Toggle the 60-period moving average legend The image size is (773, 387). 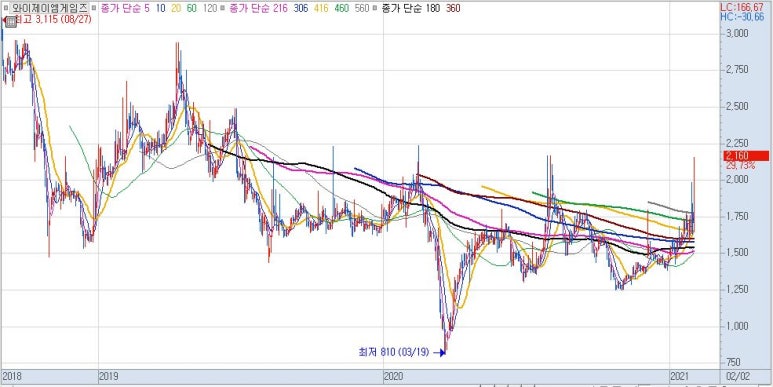192,8
